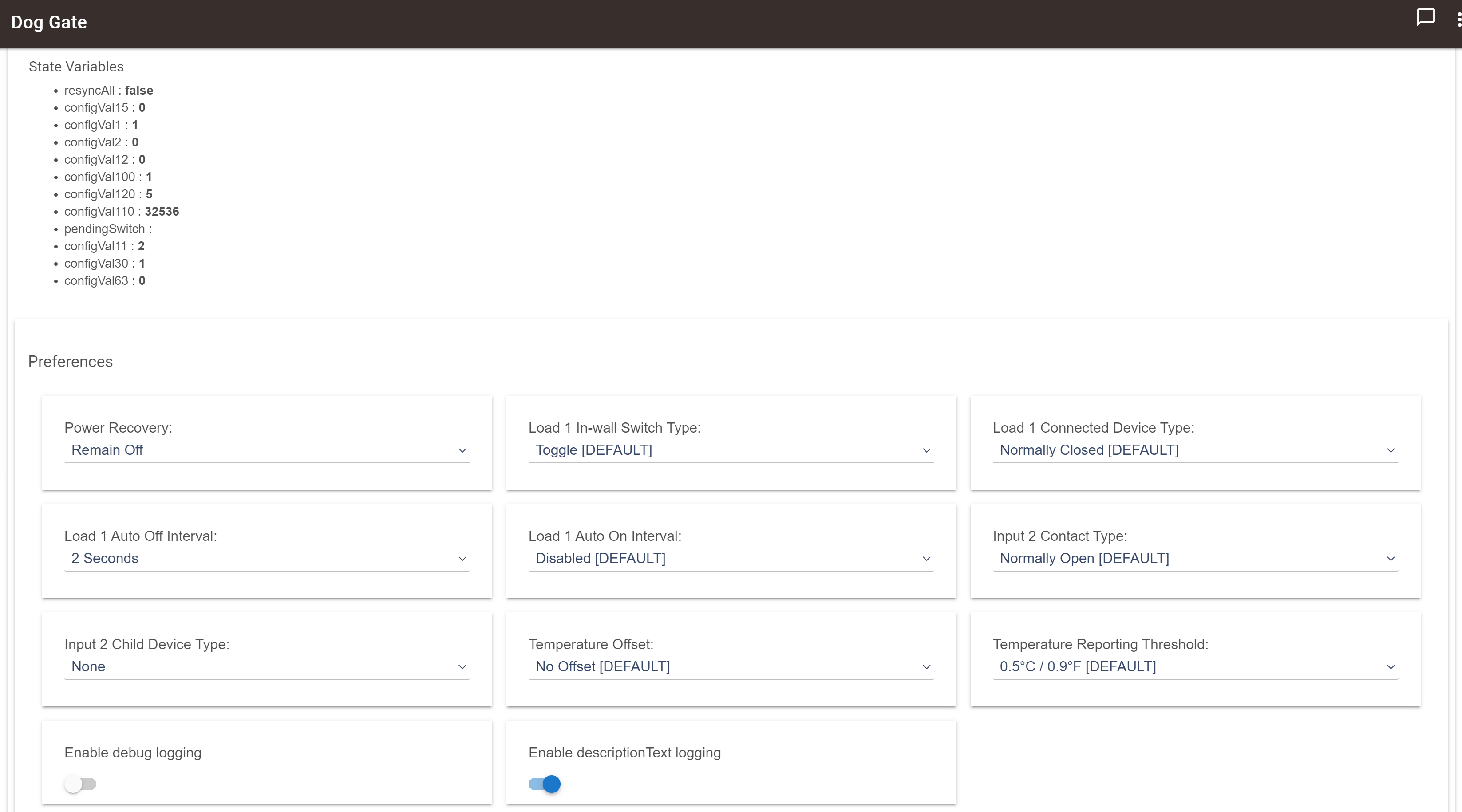The height and width of the screenshot is (812, 1462).
Task: Click the Dog Gate page title
Action: (x=49, y=22)
